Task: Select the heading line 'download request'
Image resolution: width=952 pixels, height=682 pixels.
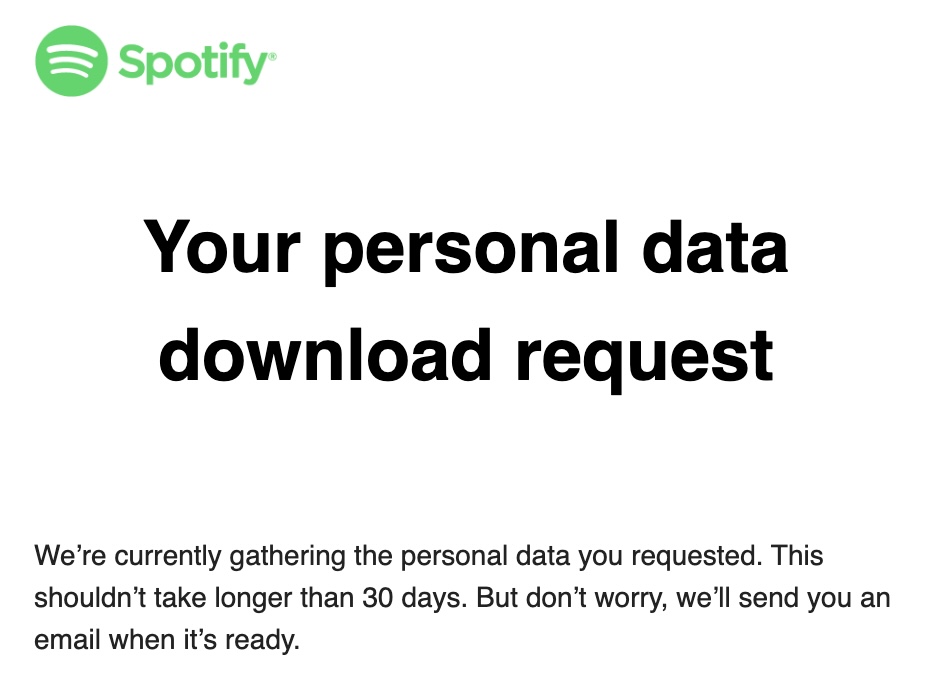Action: tap(466, 357)
